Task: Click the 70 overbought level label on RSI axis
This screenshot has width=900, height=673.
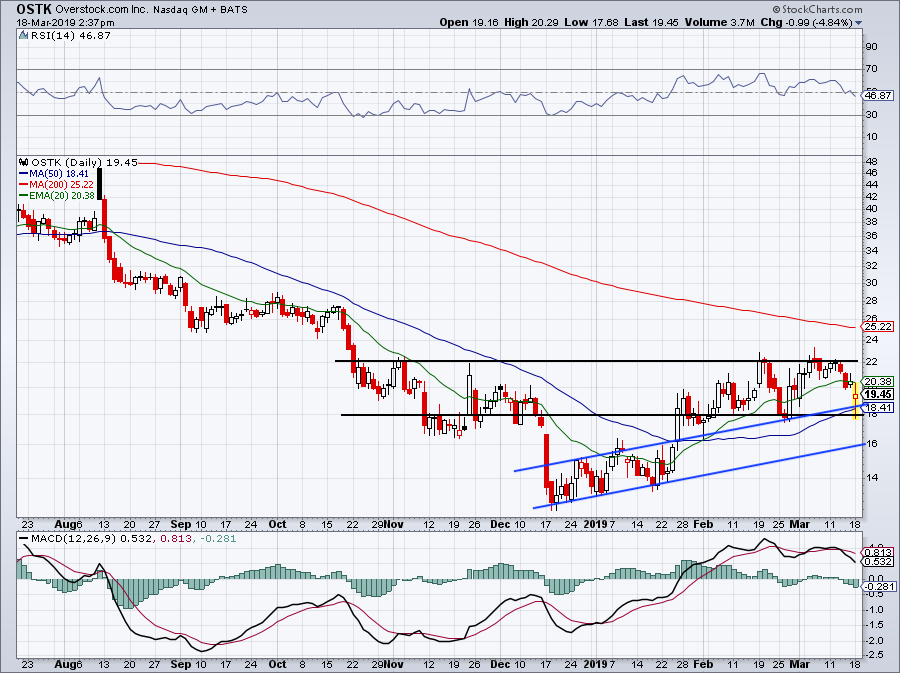Action: [x=871, y=69]
